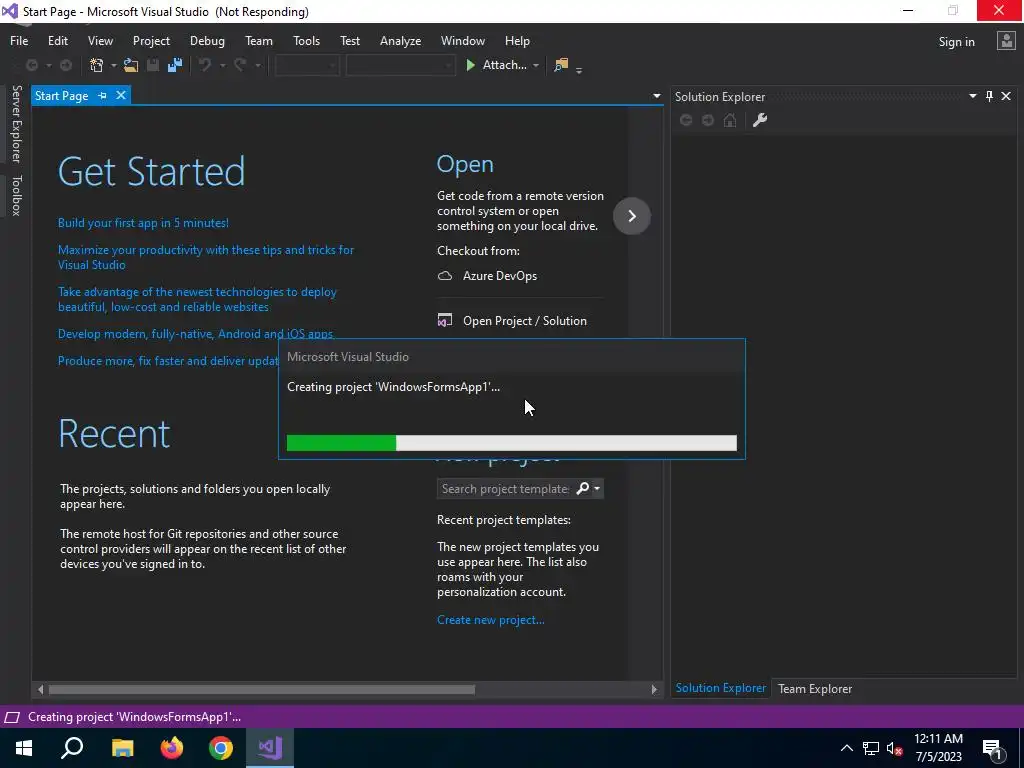The image size is (1024, 768).
Task: Expand the Attach button dropdown arrow
Action: click(536, 65)
